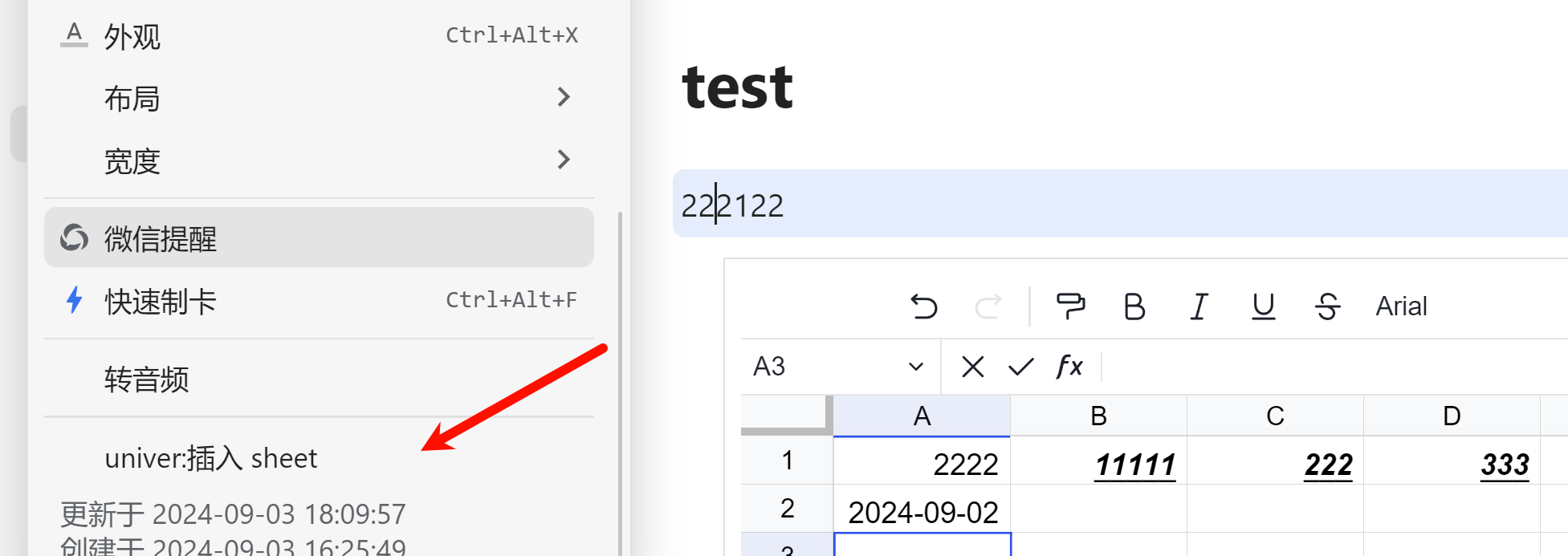Select column B header
Screen dimensions: 1568x556
(x=1098, y=416)
